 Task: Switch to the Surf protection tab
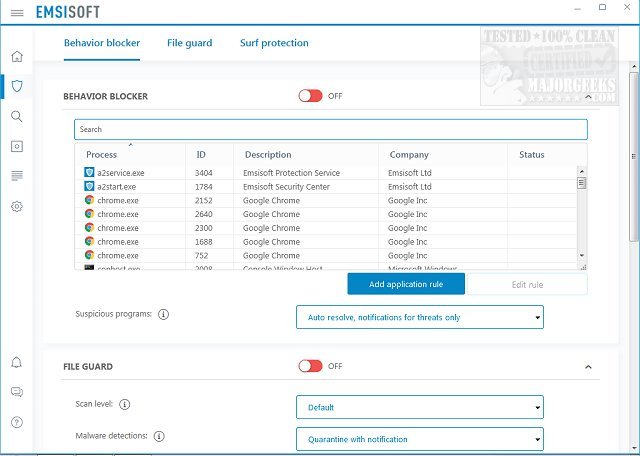pos(274,43)
